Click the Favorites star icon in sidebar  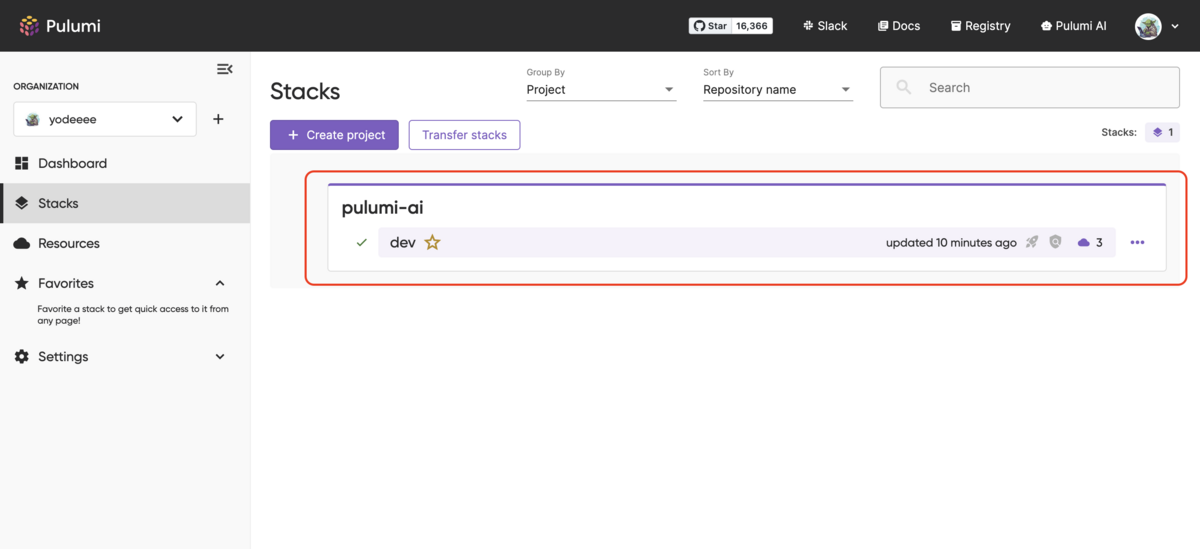(x=22, y=283)
